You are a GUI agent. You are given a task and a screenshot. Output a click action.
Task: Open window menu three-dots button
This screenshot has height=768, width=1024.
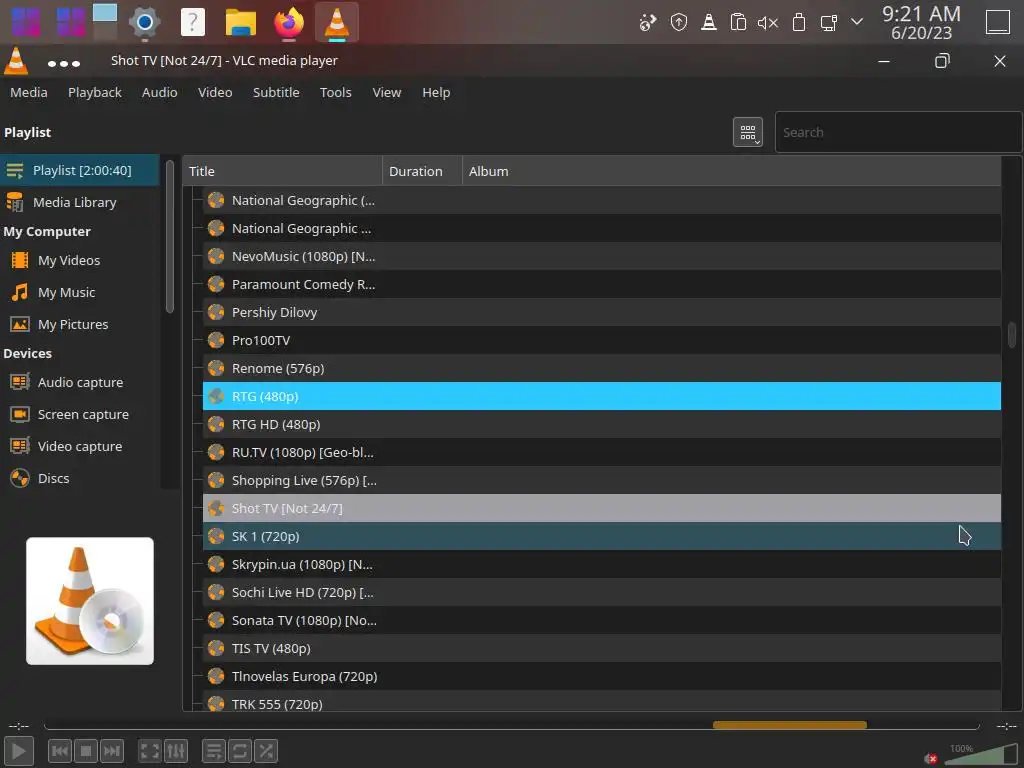pyautogui.click(x=64, y=63)
